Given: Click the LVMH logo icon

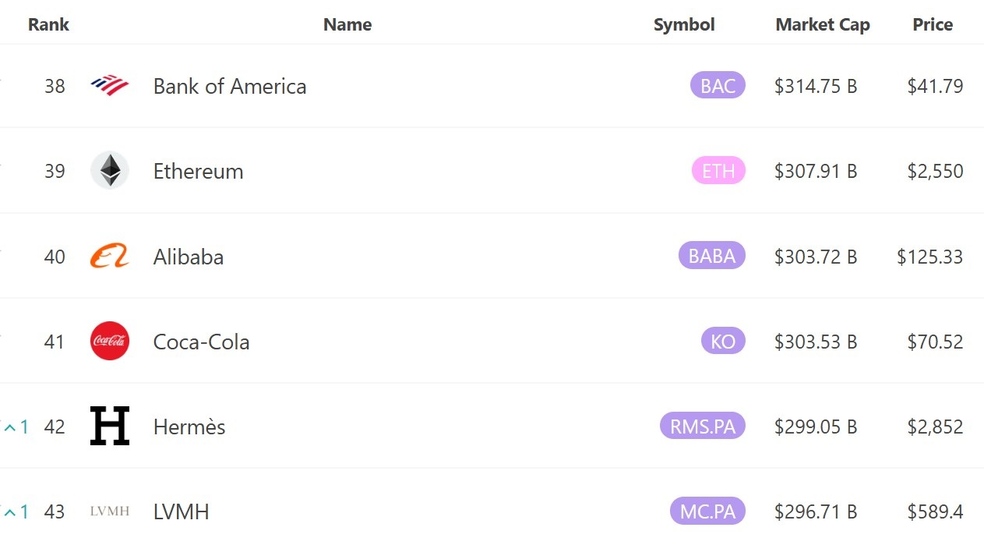Looking at the screenshot, I should click(x=110, y=511).
